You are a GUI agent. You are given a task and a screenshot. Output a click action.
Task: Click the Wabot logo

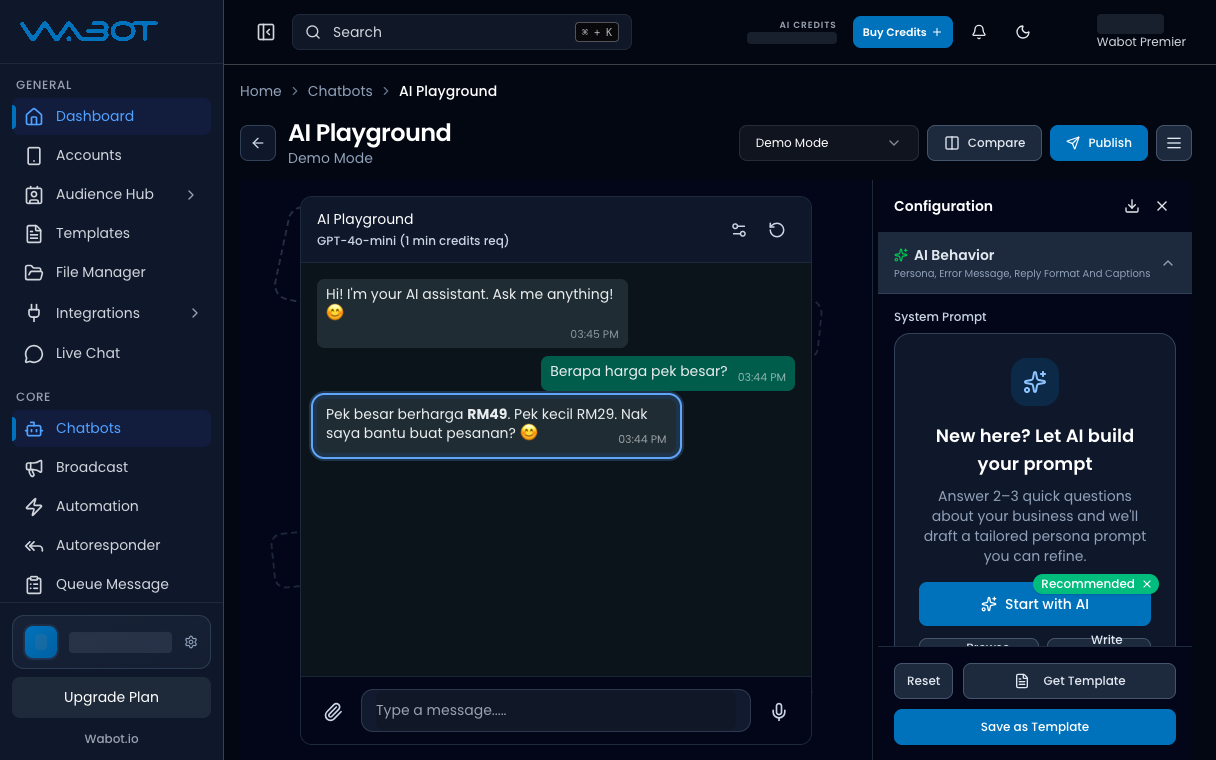pos(88,31)
